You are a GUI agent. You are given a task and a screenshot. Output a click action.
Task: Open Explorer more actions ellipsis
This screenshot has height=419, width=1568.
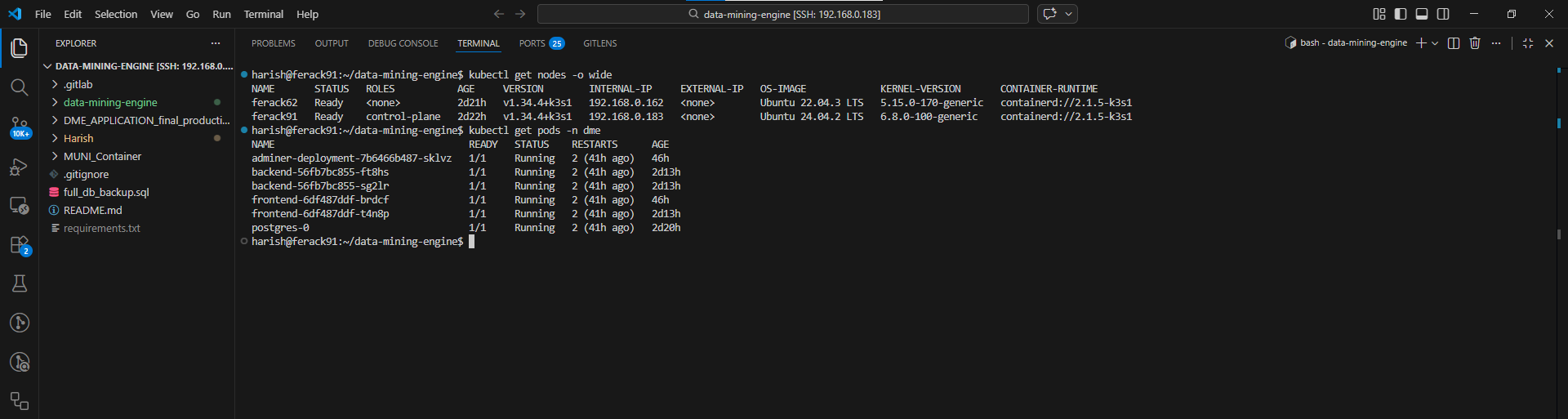[x=216, y=43]
